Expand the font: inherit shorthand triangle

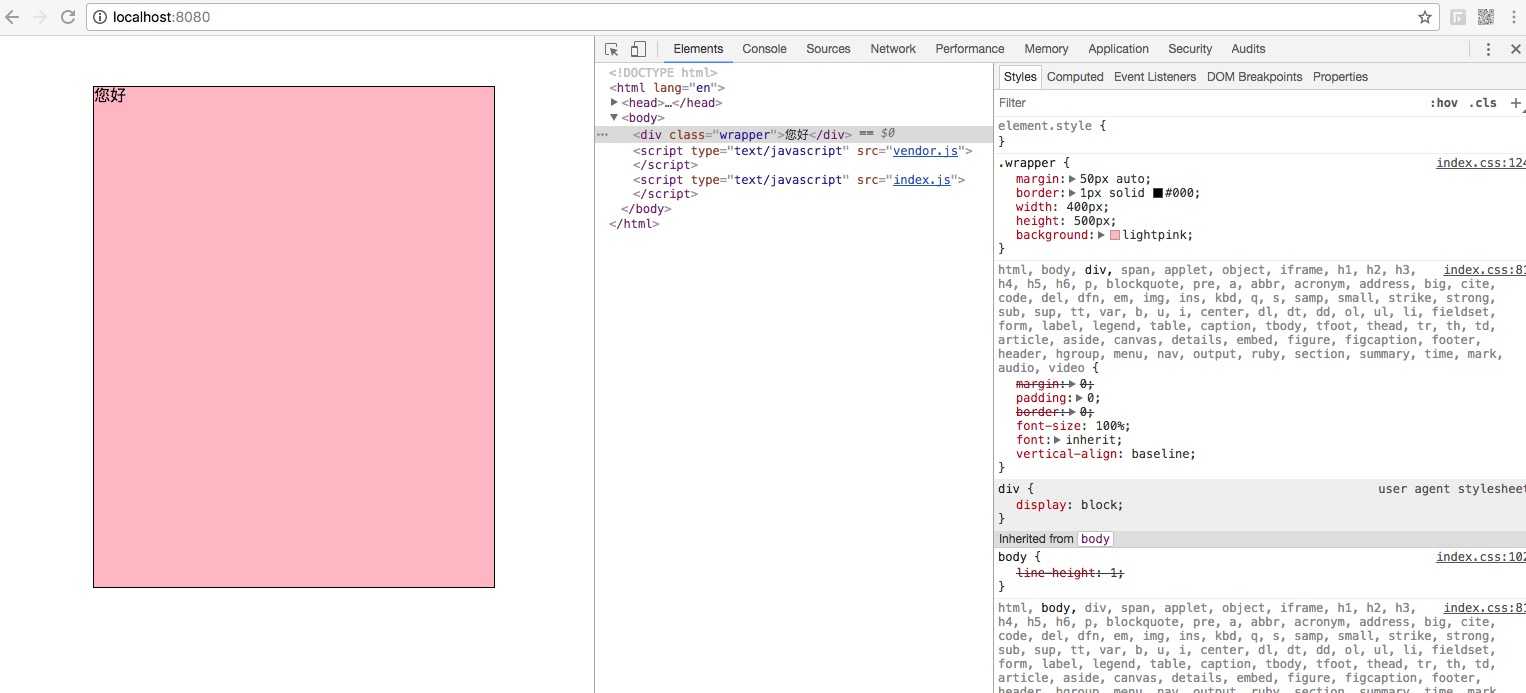tap(1059, 440)
